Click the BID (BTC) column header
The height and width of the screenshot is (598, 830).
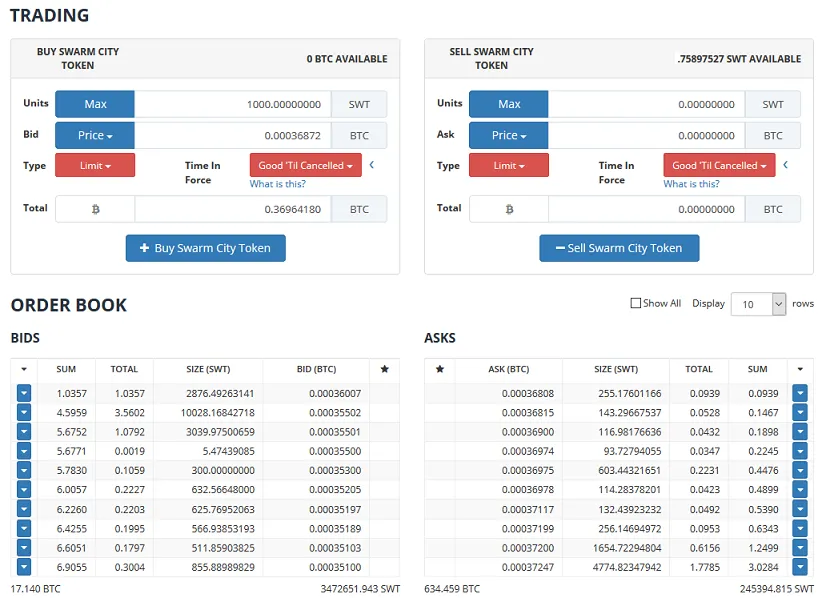(316, 369)
